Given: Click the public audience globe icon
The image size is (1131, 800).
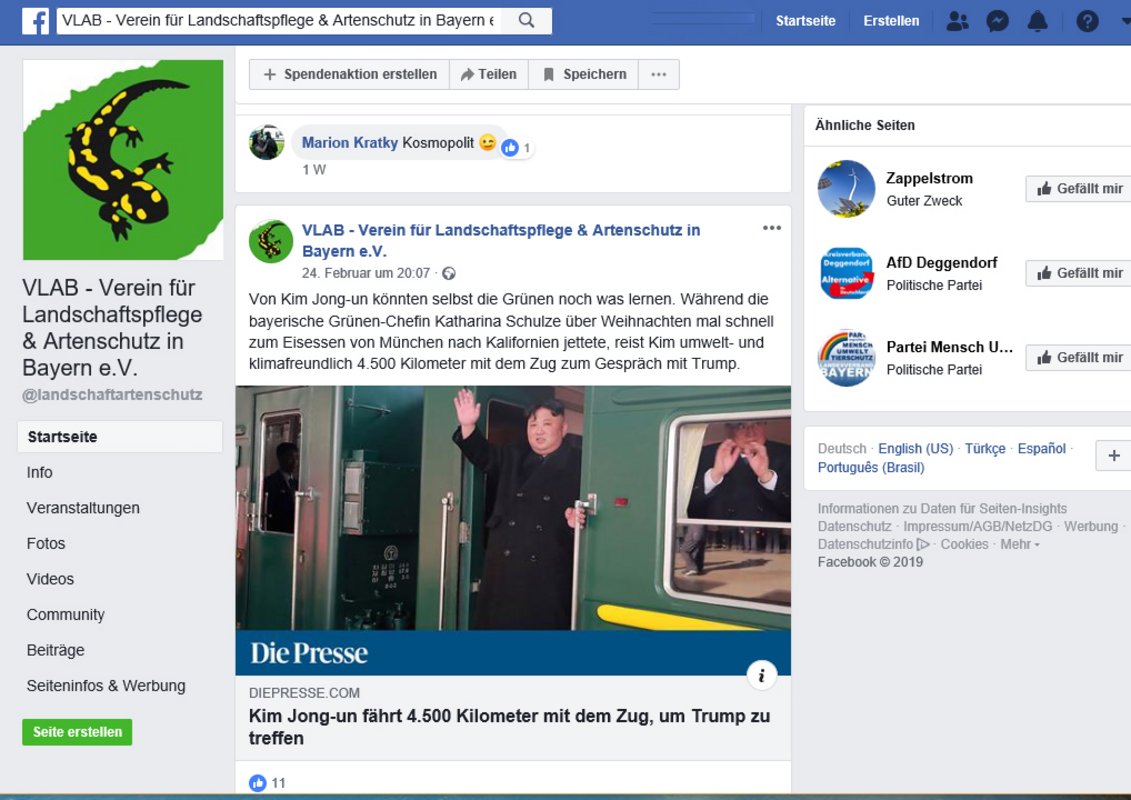Looking at the screenshot, I should point(449,273).
